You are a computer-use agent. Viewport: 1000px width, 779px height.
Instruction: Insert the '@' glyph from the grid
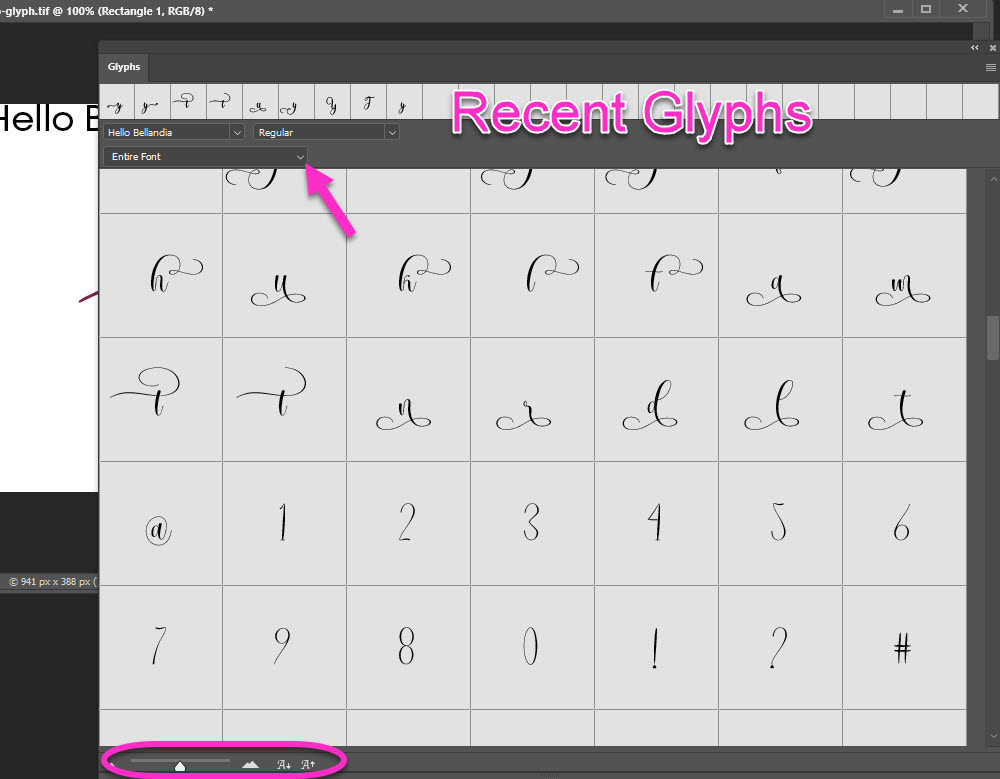click(x=161, y=523)
